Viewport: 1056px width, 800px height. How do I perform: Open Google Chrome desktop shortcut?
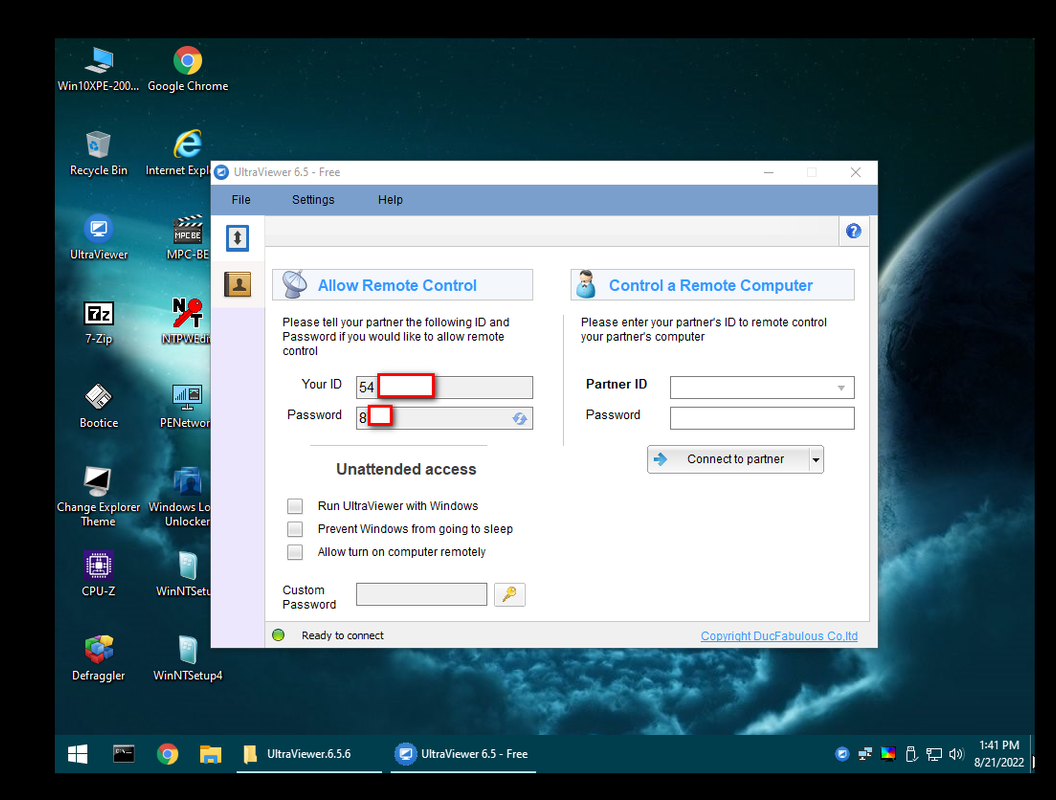coord(188,69)
